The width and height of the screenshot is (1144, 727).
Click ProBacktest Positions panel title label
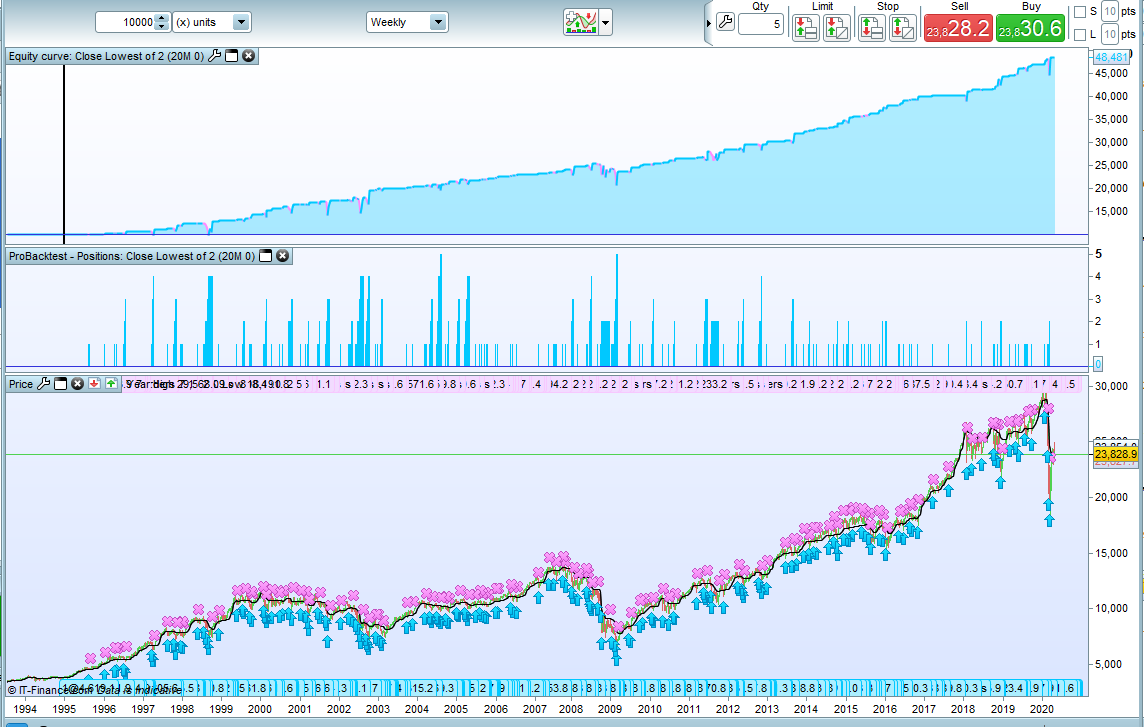coord(132,256)
